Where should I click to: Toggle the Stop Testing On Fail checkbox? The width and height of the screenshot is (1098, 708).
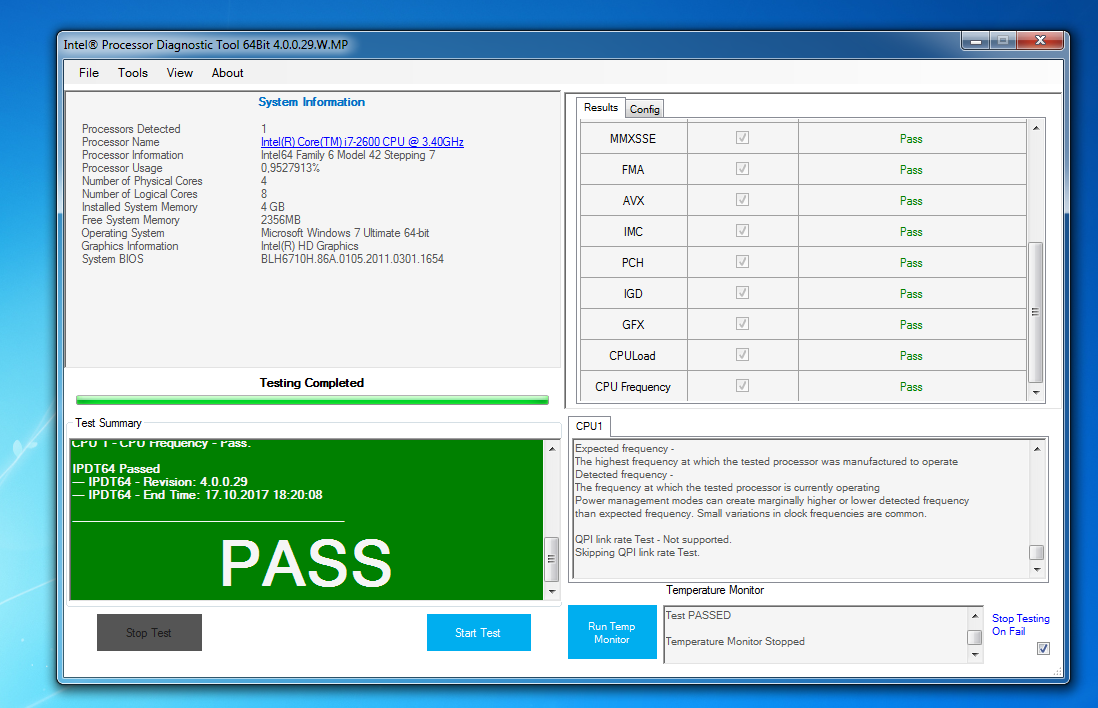click(x=1043, y=649)
